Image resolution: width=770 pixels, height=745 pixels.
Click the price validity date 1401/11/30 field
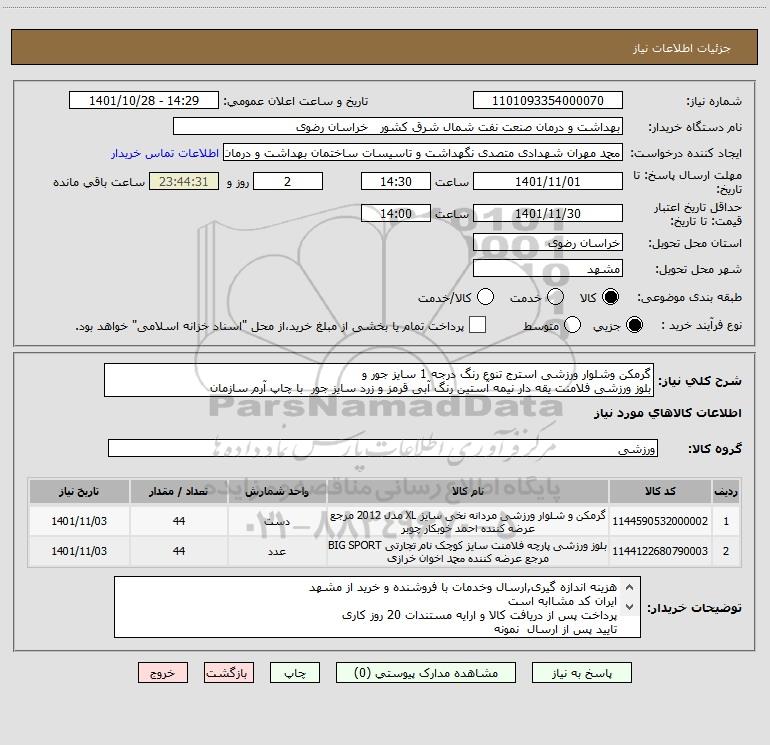[548, 213]
